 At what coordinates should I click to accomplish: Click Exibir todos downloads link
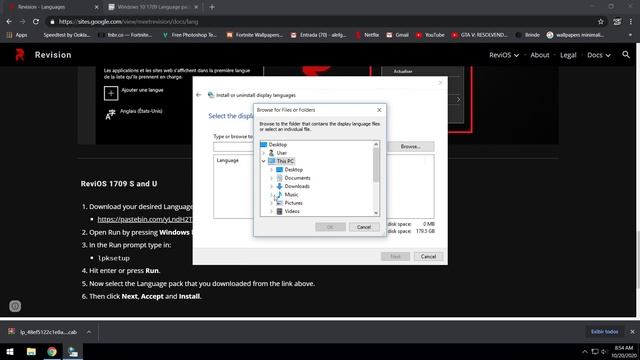click(x=604, y=332)
